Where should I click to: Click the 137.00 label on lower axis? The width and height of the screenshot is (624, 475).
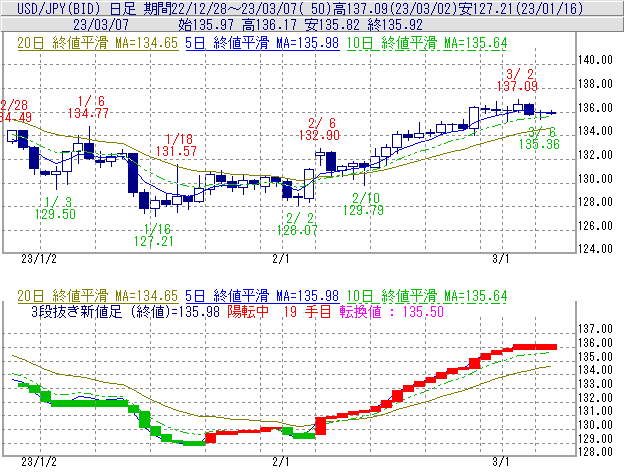point(595,329)
